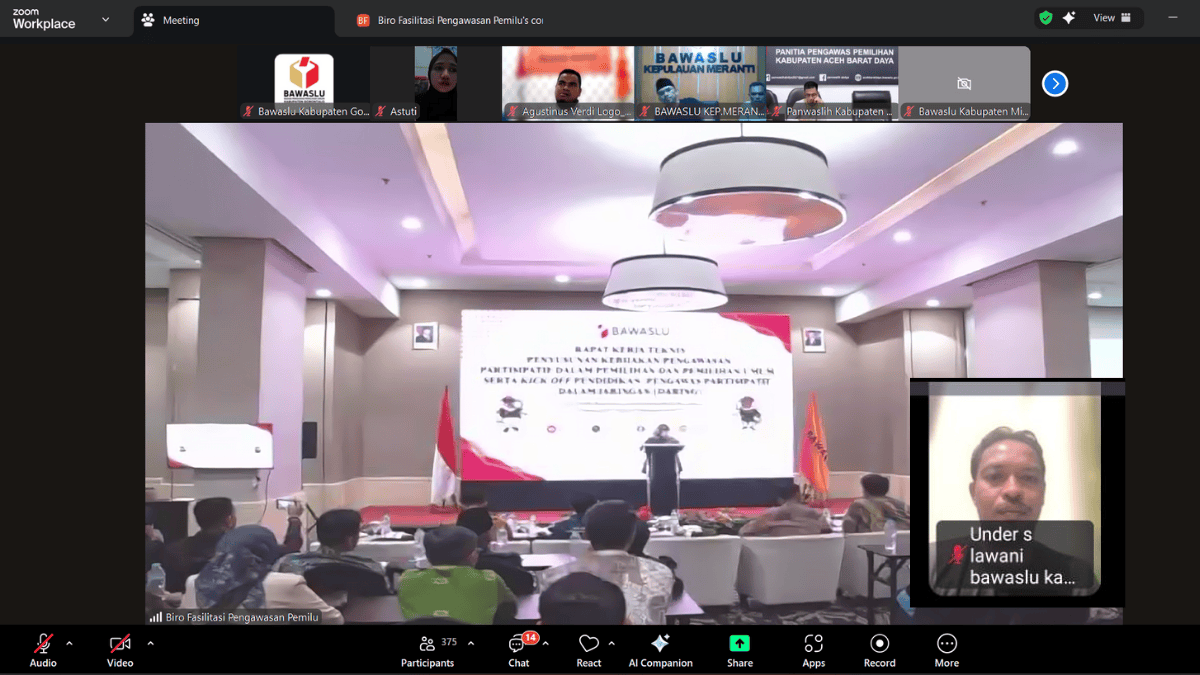Select Astuti's video thumbnail
Screen dimensions: 1200x675
click(x=435, y=83)
